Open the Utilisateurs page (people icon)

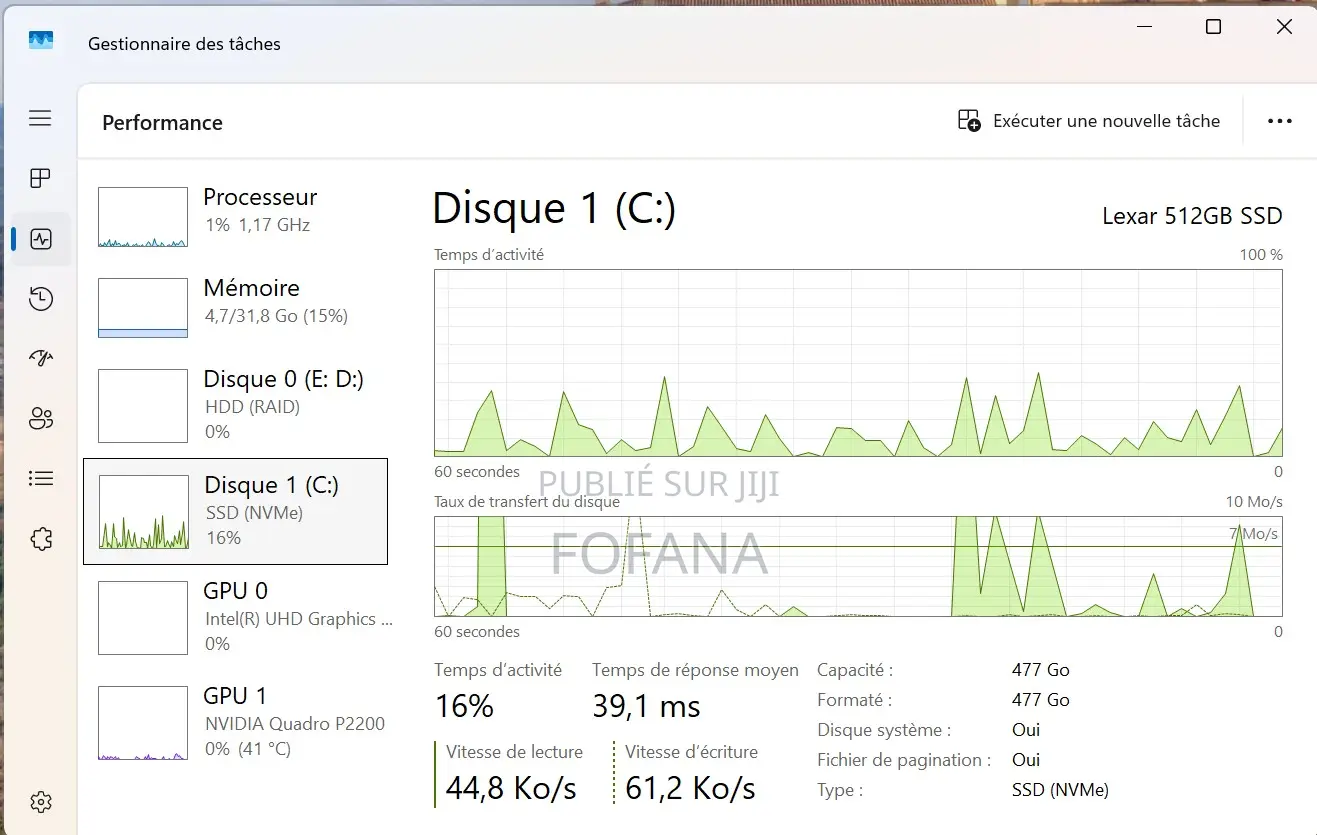pos(40,418)
